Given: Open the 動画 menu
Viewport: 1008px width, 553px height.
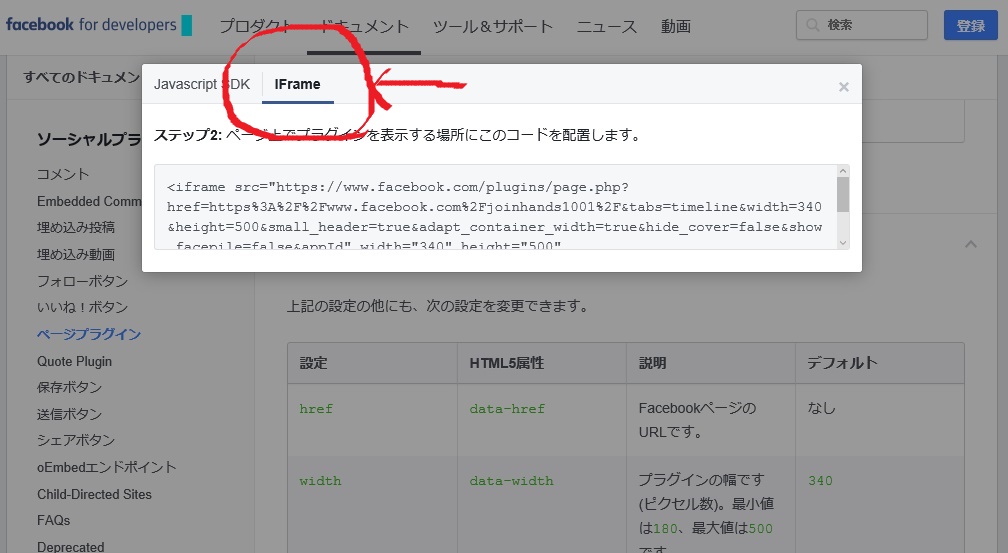Looking at the screenshot, I should 676,26.
